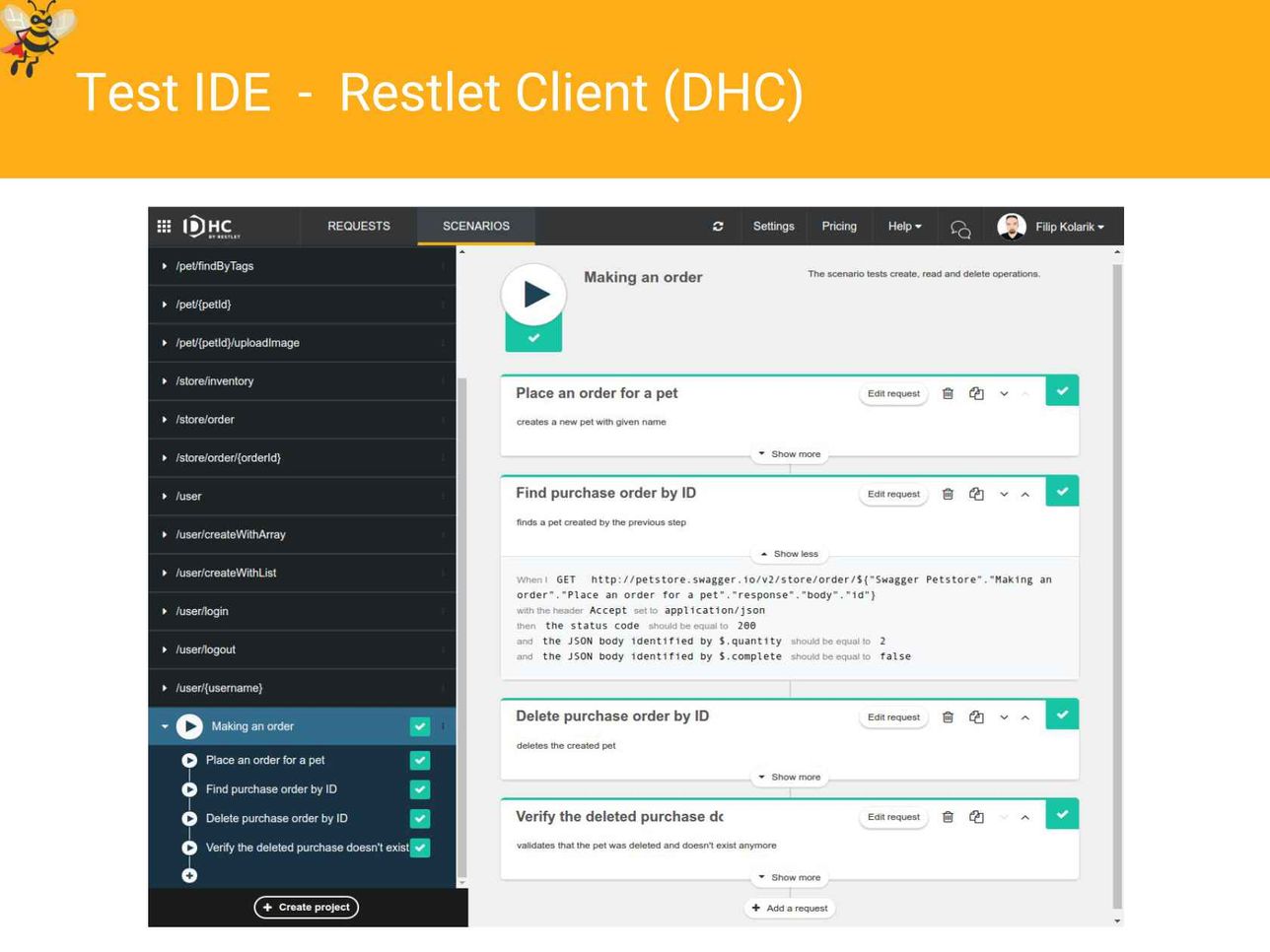Image resolution: width=1270 pixels, height=952 pixels.
Task: Show more for Place an order
Action: pyautogui.click(x=790, y=454)
